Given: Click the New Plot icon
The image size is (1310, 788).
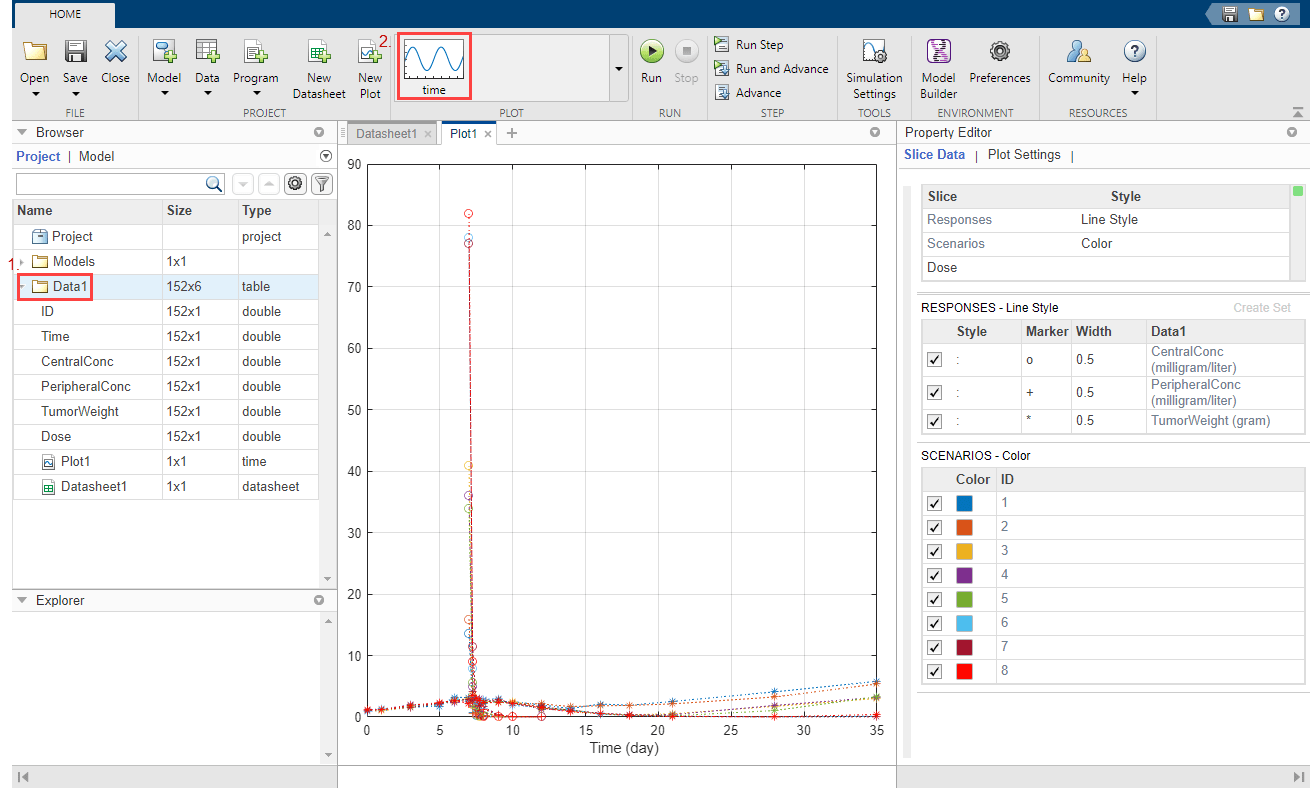Looking at the screenshot, I should tap(370, 54).
